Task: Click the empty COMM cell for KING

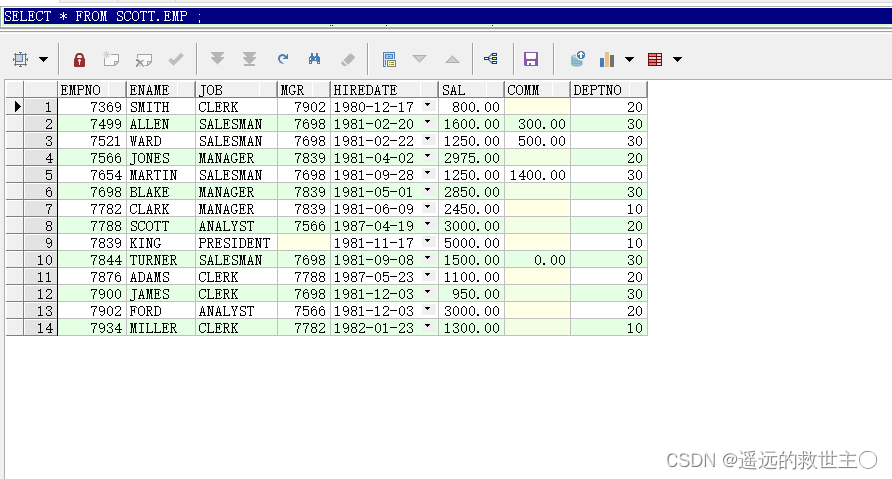Action: [x=536, y=243]
